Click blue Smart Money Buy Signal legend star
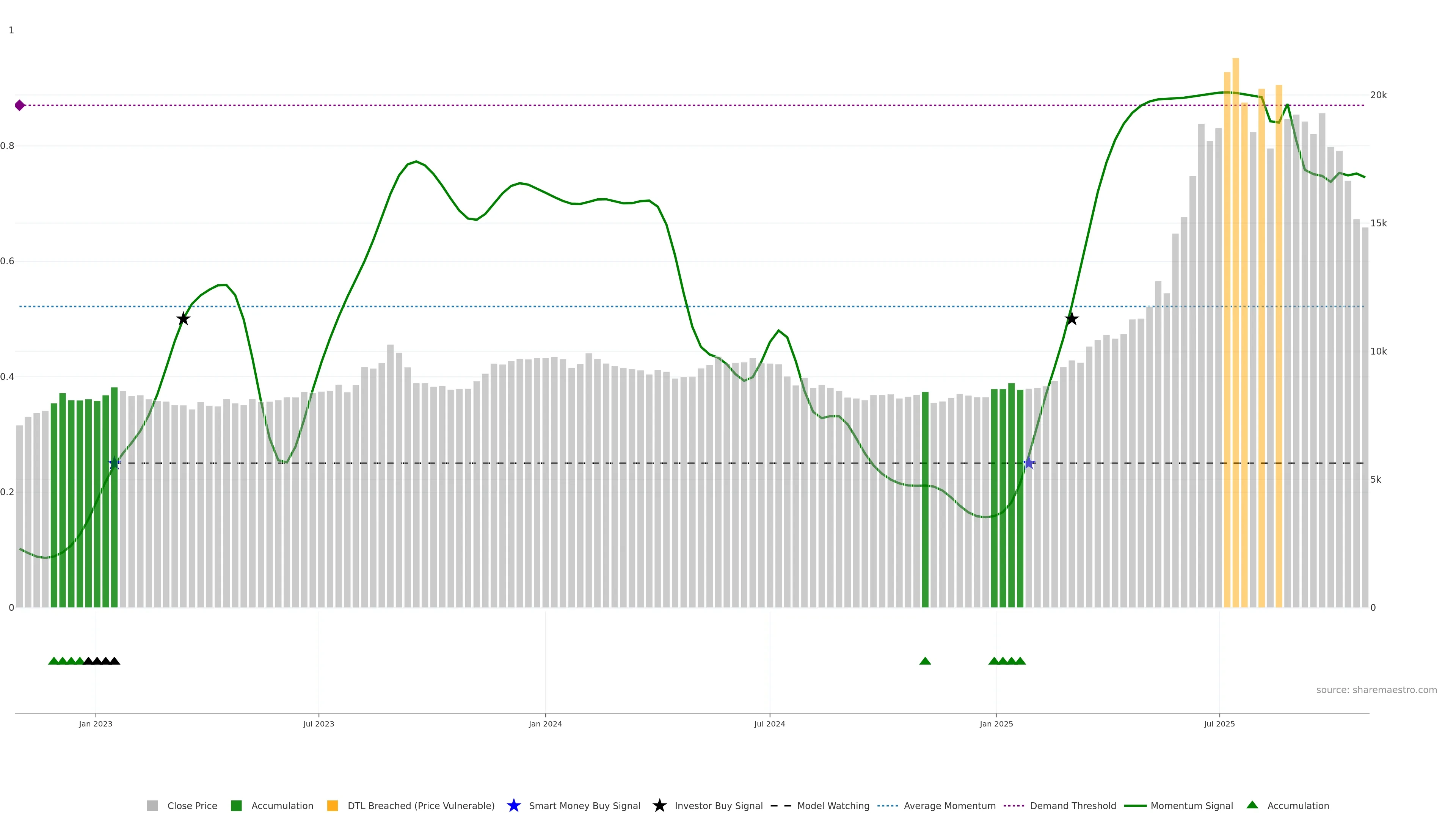The image size is (1456, 819). click(513, 806)
